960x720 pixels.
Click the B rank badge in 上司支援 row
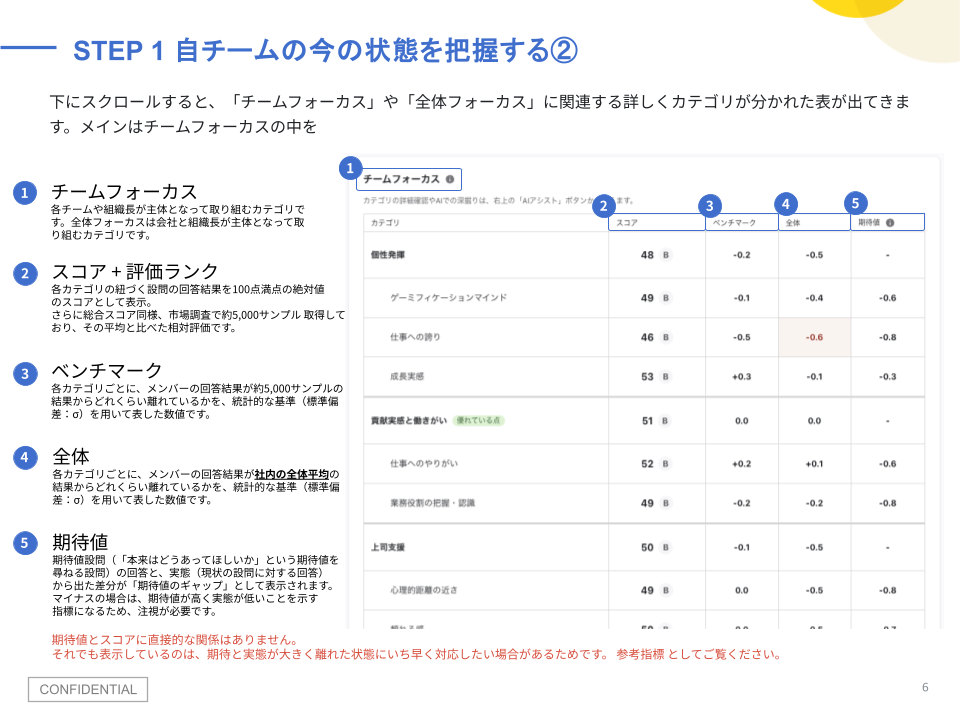coord(666,547)
